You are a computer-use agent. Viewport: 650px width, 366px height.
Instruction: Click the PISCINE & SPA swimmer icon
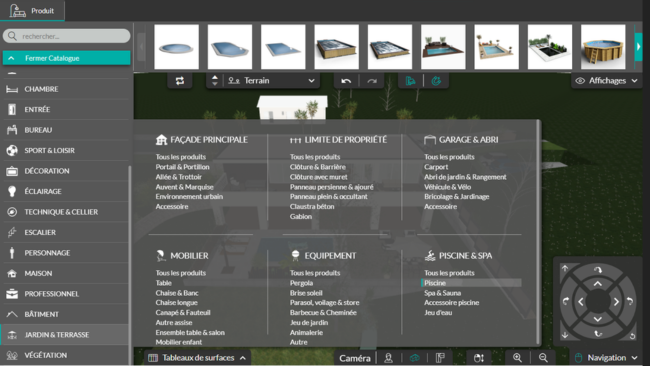click(430, 255)
